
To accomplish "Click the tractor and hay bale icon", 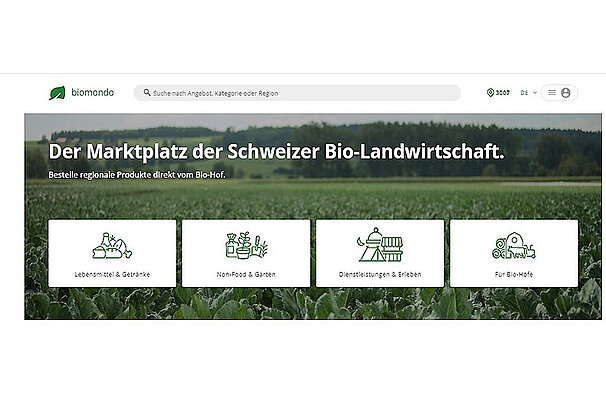I will 513,246.
